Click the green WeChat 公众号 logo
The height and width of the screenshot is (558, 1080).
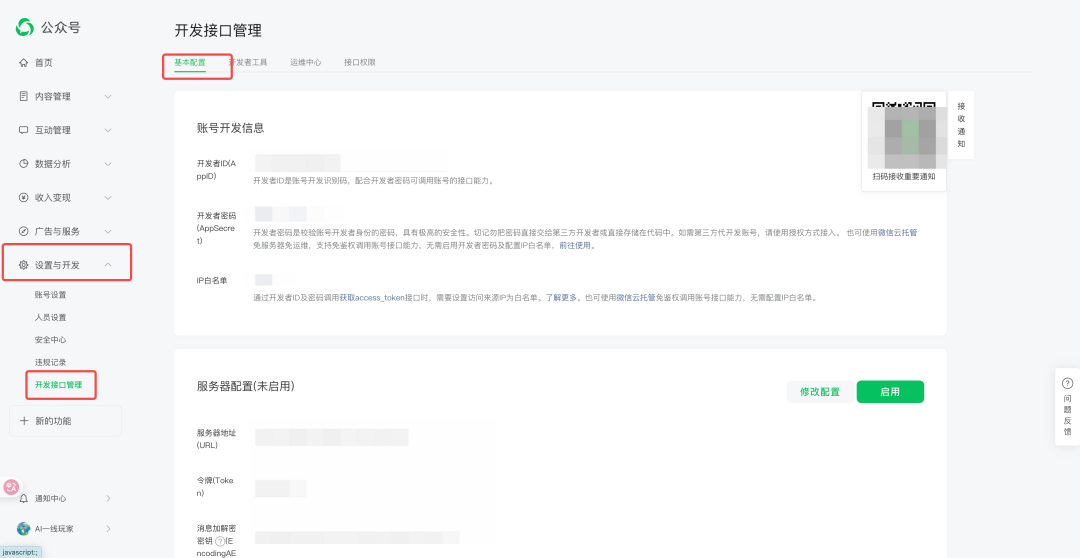point(25,26)
